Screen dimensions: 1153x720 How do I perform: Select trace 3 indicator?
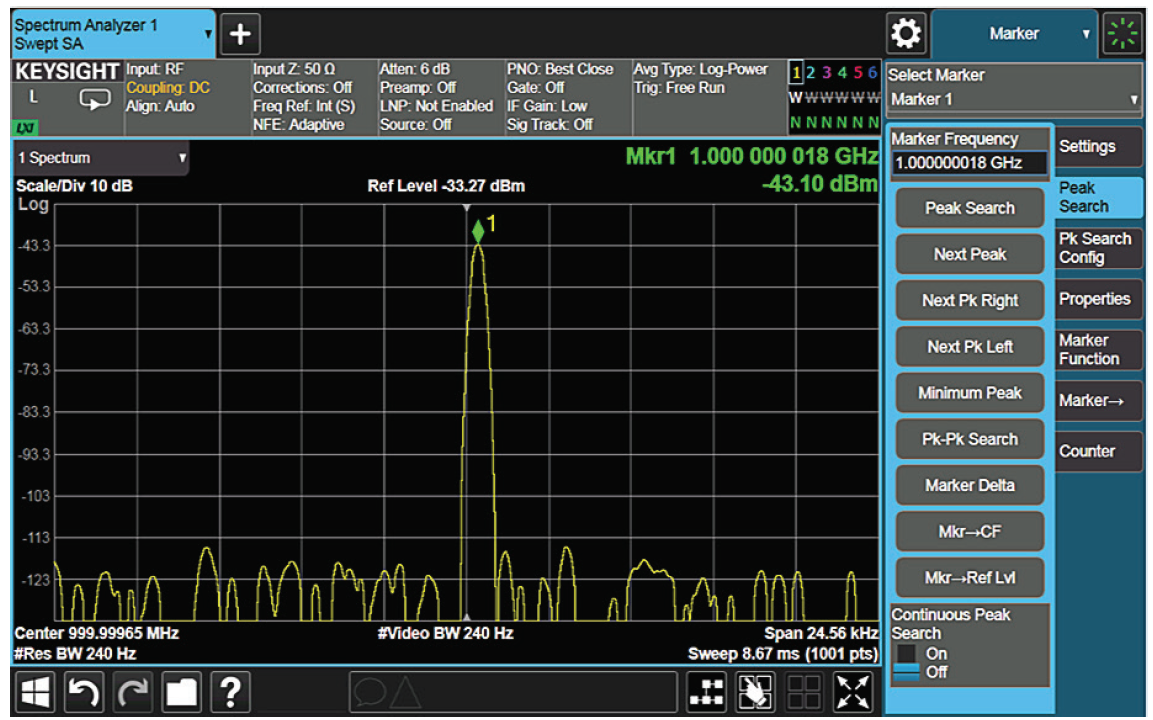827,73
